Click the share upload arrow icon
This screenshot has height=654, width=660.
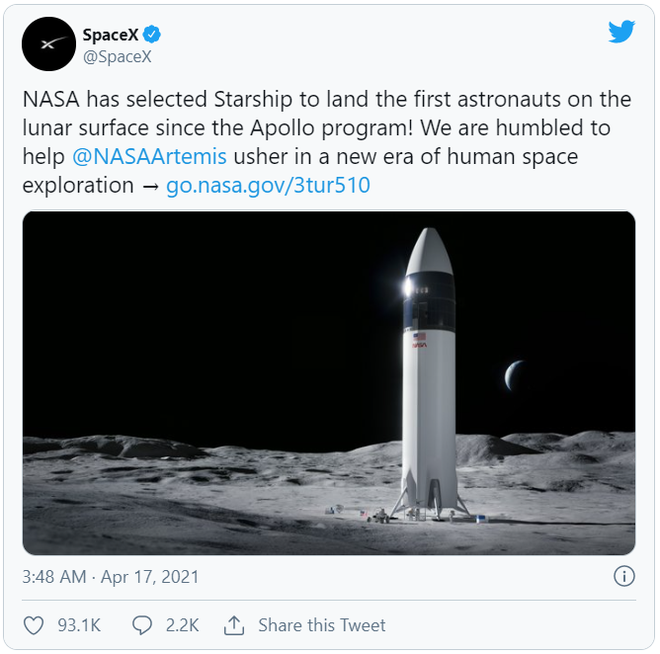tap(234, 625)
